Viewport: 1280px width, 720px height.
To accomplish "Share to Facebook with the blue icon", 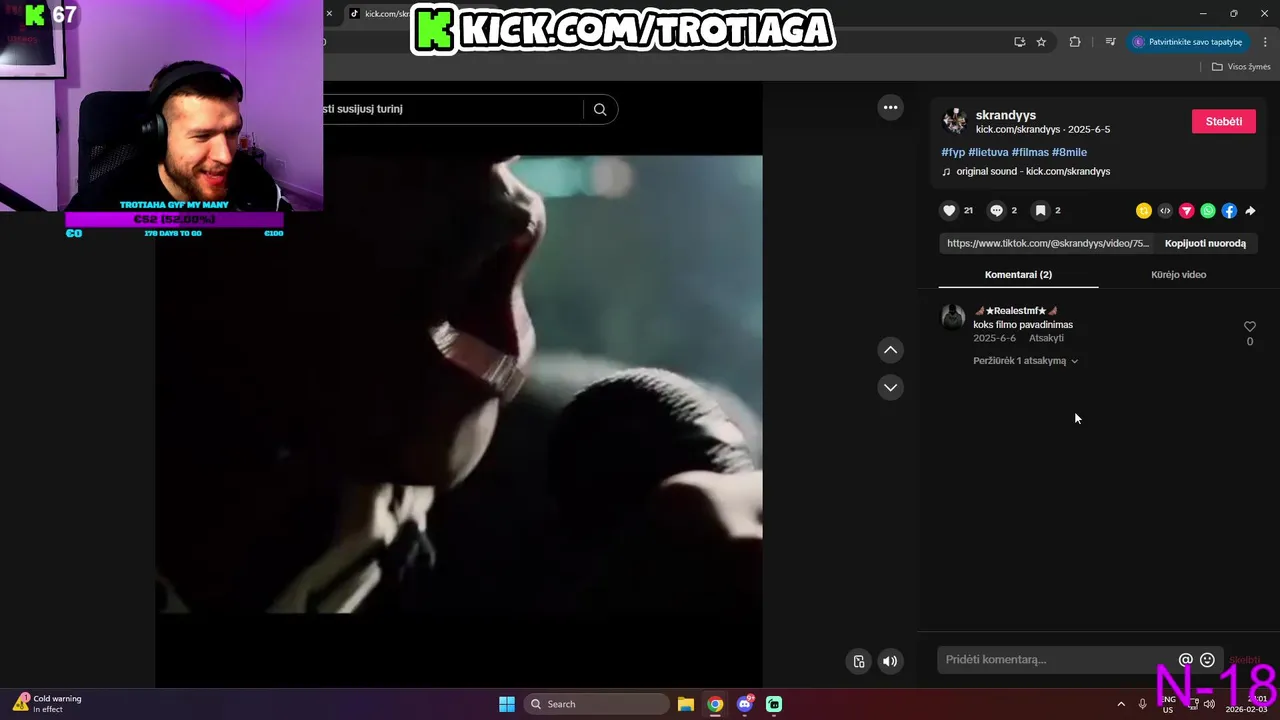I will (1229, 211).
